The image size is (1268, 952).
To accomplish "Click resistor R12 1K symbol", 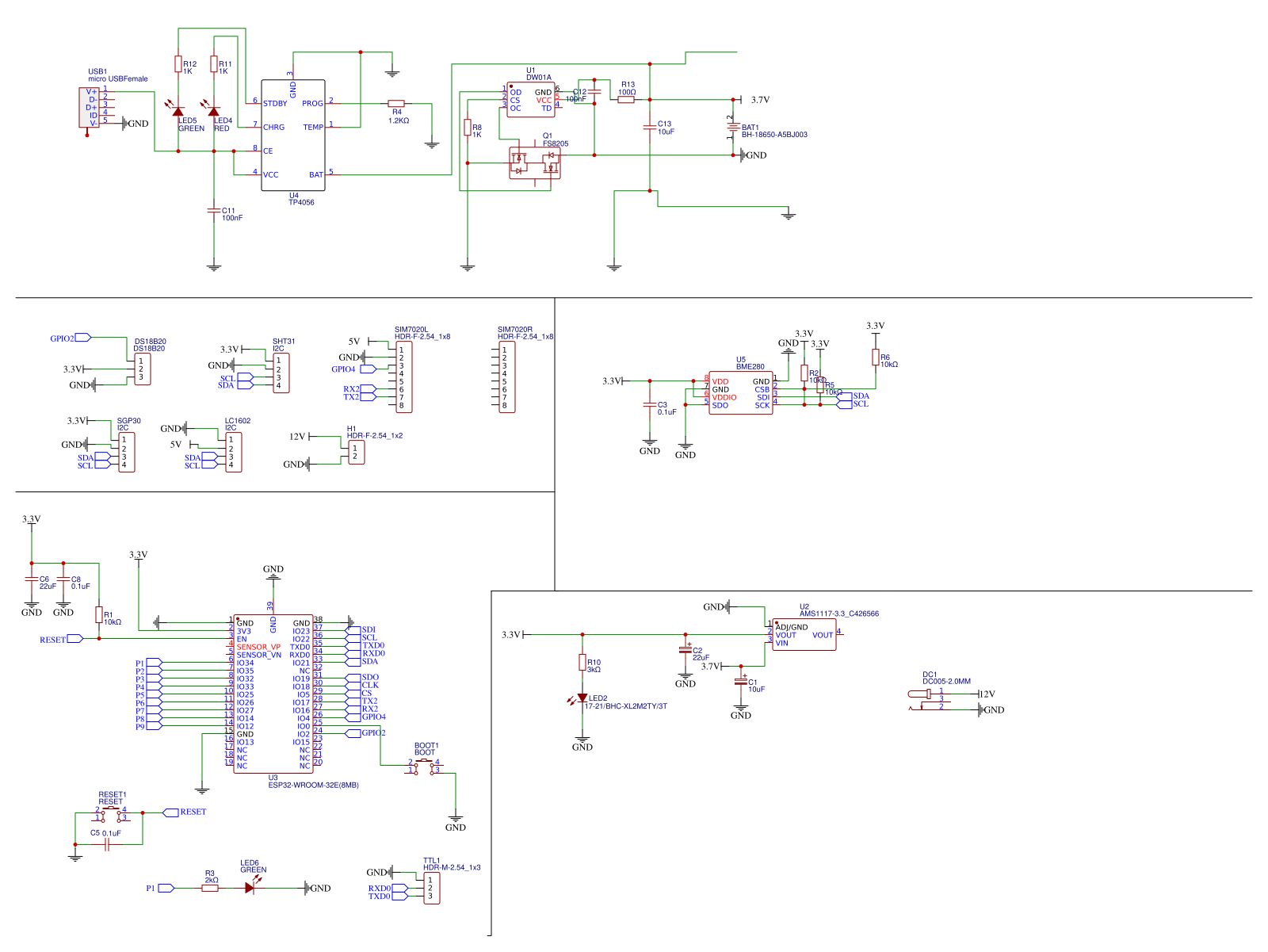I will point(178,64).
